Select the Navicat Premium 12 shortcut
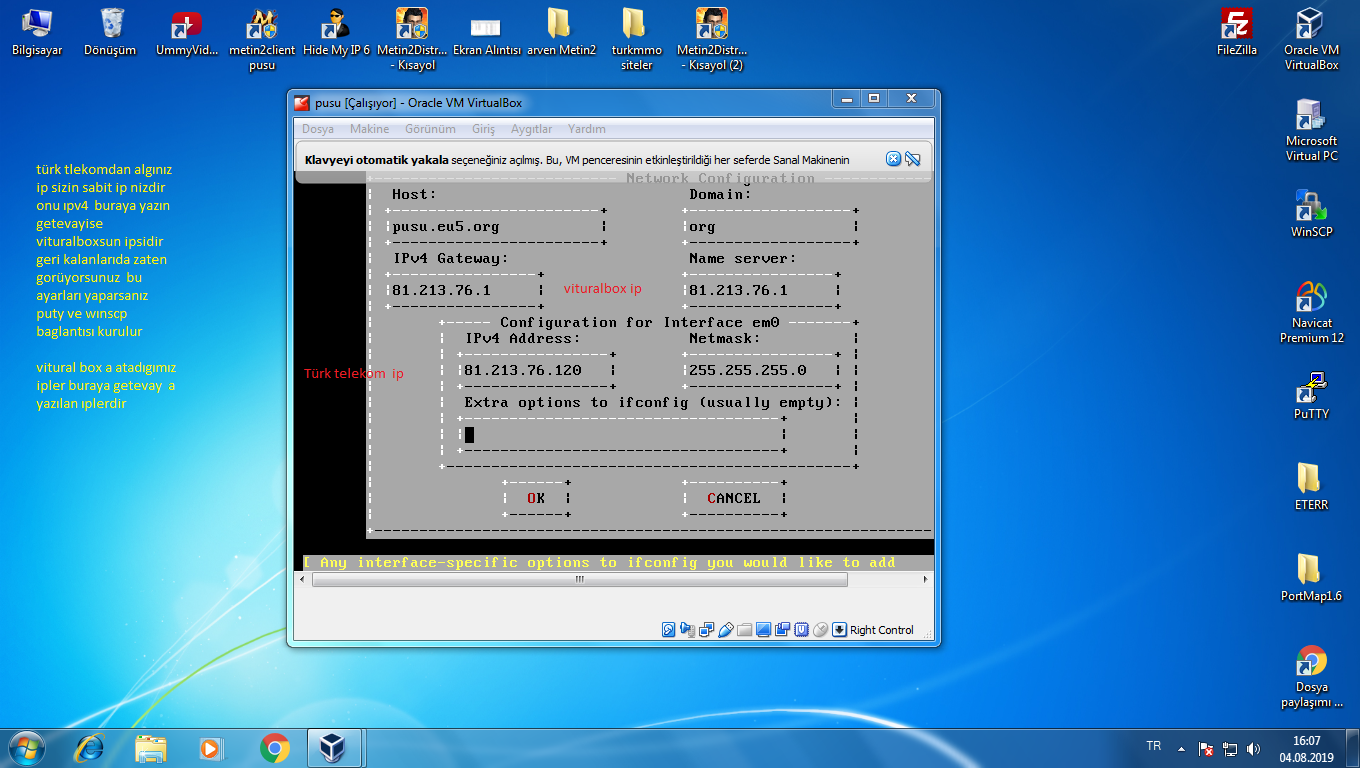This screenshot has height=768, width=1360. pyautogui.click(x=1311, y=312)
